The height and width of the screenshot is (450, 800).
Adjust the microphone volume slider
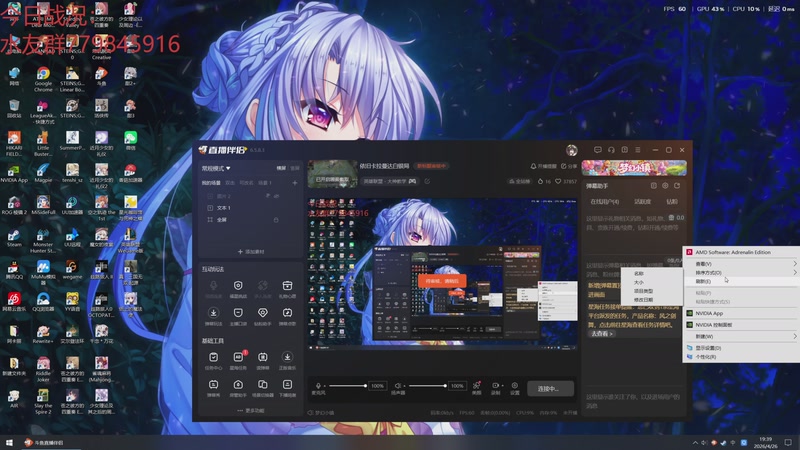click(348, 386)
